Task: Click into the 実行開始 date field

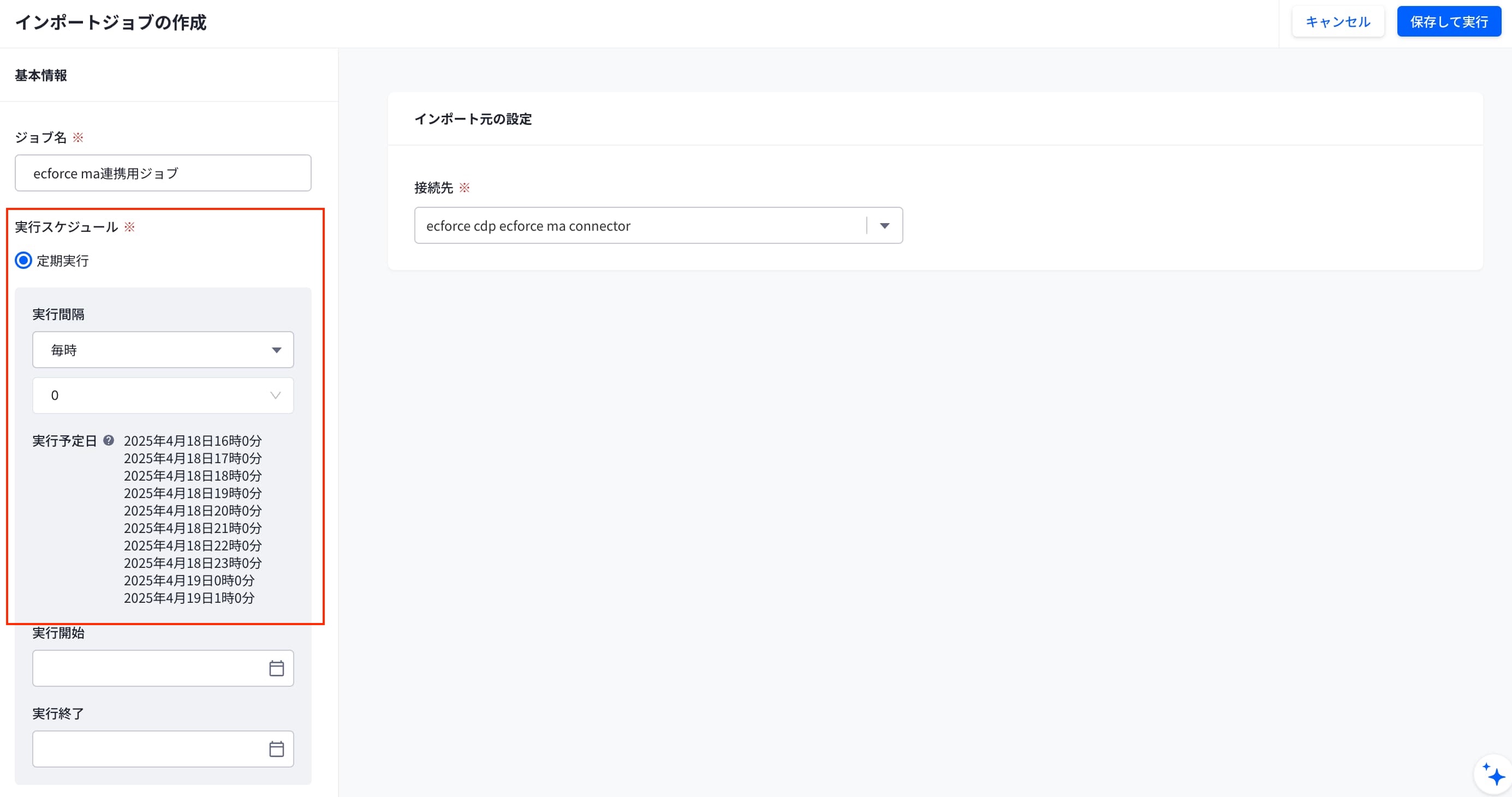Action: [163, 668]
